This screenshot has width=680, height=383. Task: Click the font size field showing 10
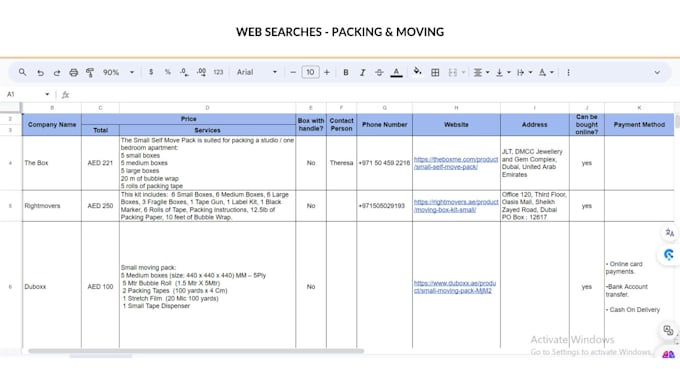tap(310, 72)
